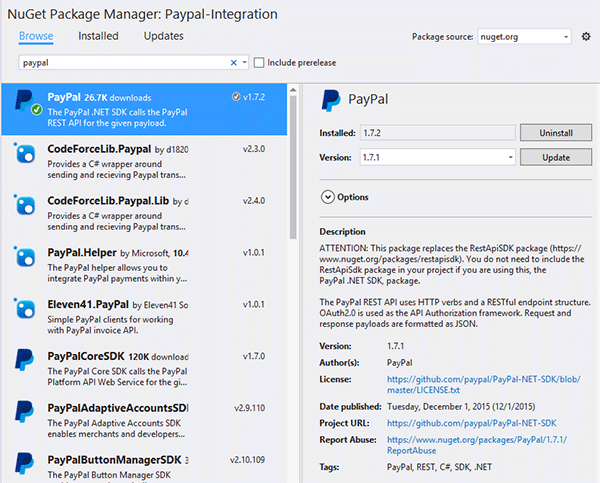Select the CodeForceLib.Paypal.Lib package row

[x=144, y=213]
